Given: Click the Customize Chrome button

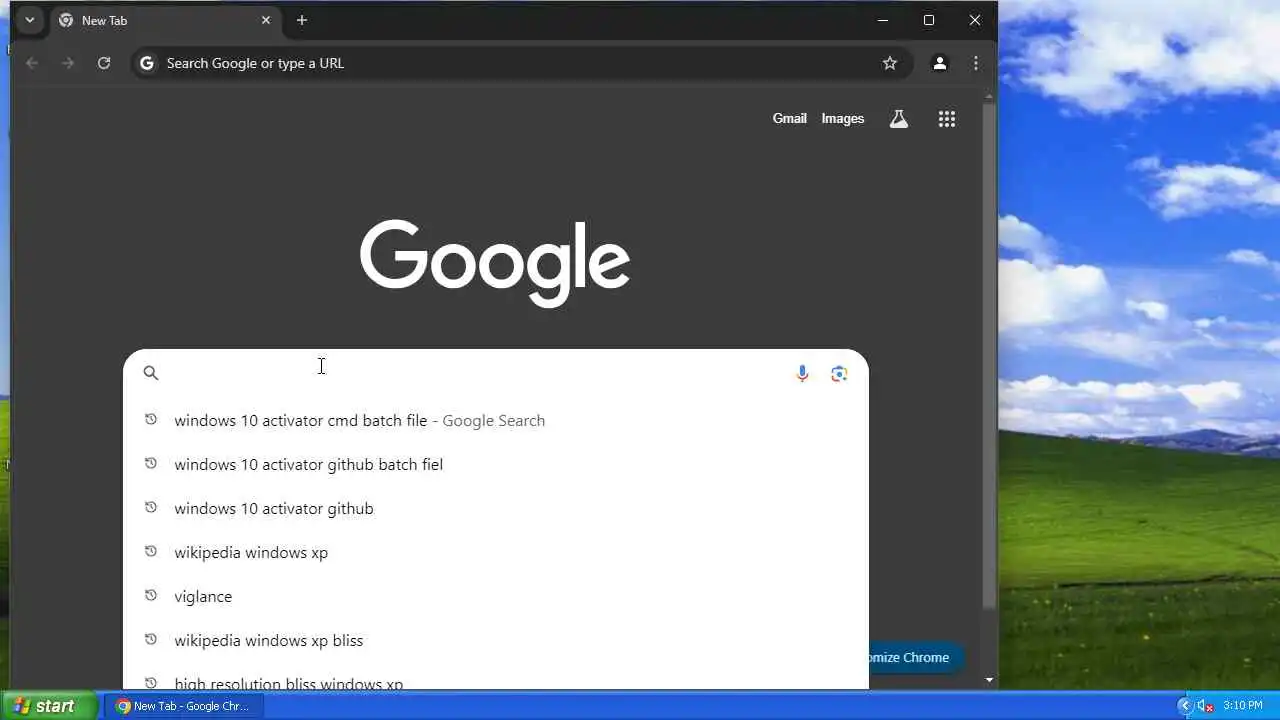Looking at the screenshot, I should (917, 657).
